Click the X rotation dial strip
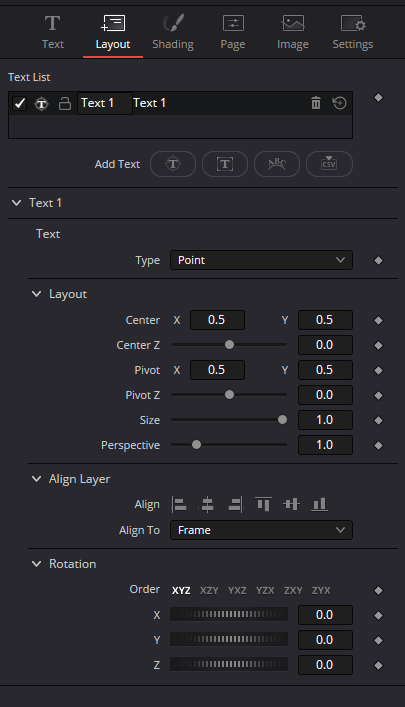Image resolution: width=405 pixels, height=707 pixels. [x=229, y=614]
